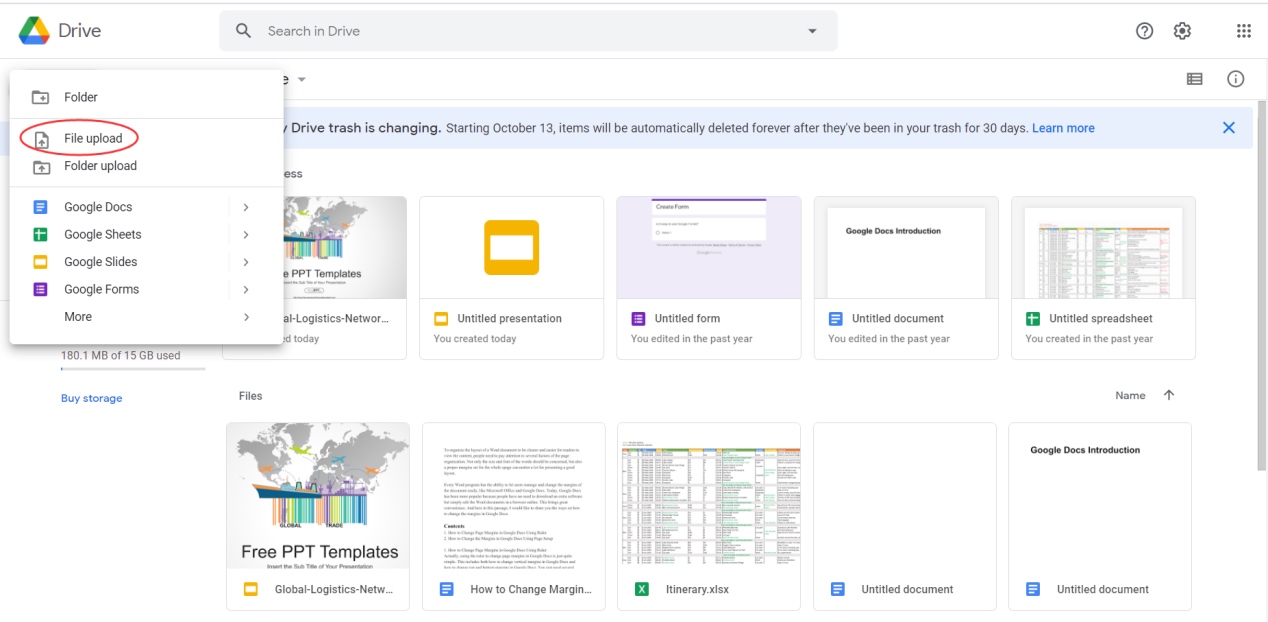Click the Itinerary.xlsx Excel file icon
The width and height of the screenshot is (1268, 622).
tap(642, 589)
